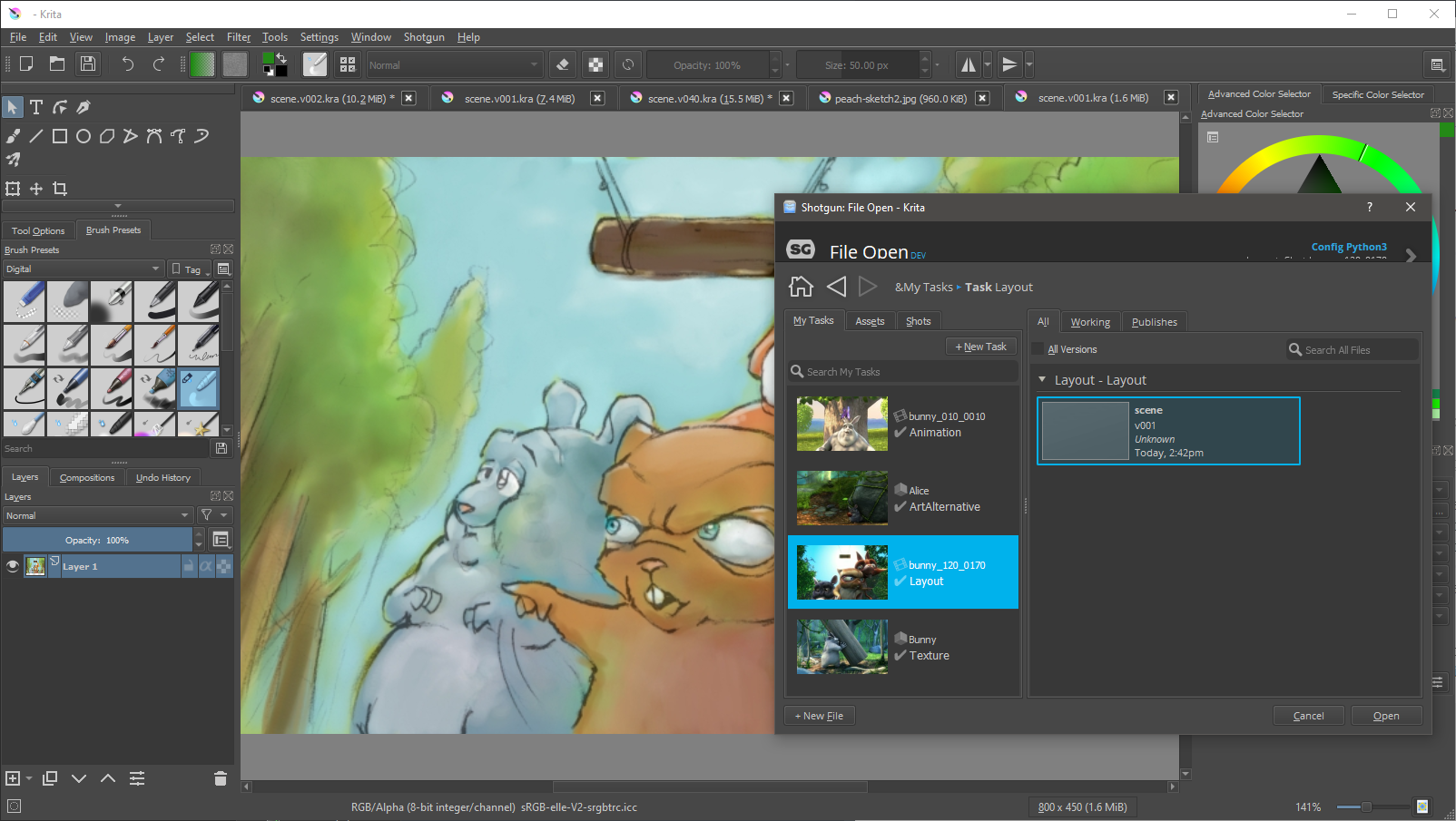1456x821 pixels.
Task: Select the Polygon tool
Action: point(107,136)
